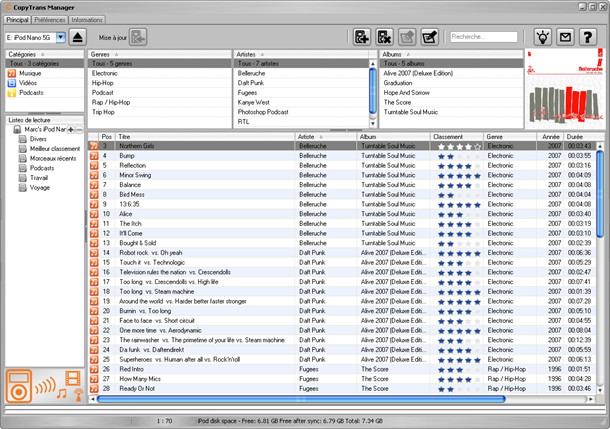This screenshot has width=610, height=429.
Task: Click the add tracks toolbar icon
Action: click(361, 37)
